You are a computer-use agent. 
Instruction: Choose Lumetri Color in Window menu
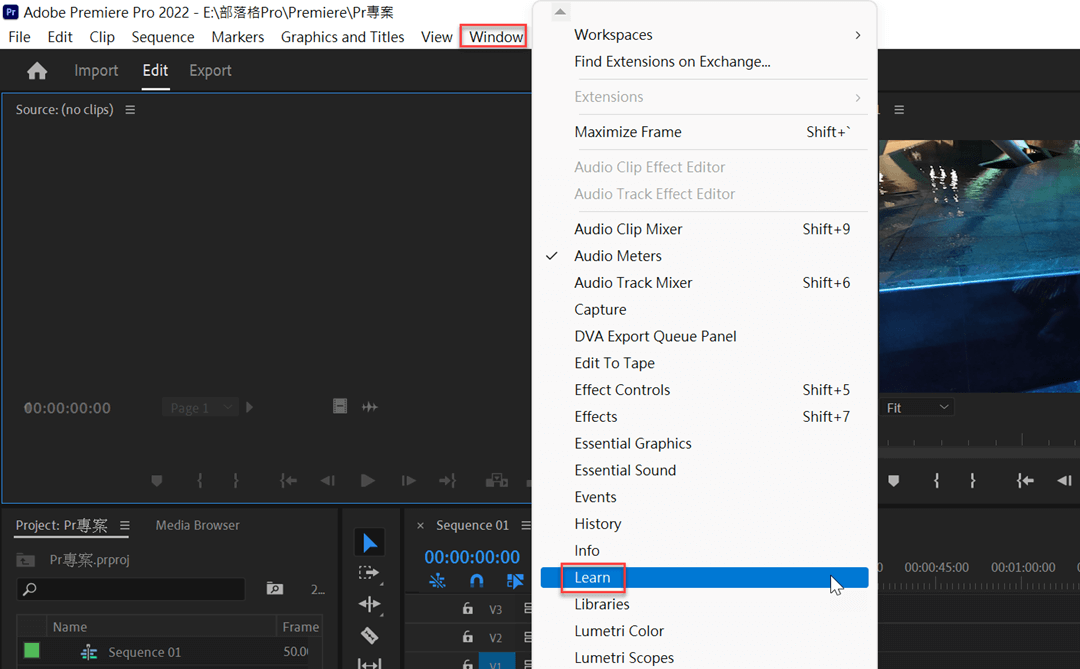(x=704, y=631)
